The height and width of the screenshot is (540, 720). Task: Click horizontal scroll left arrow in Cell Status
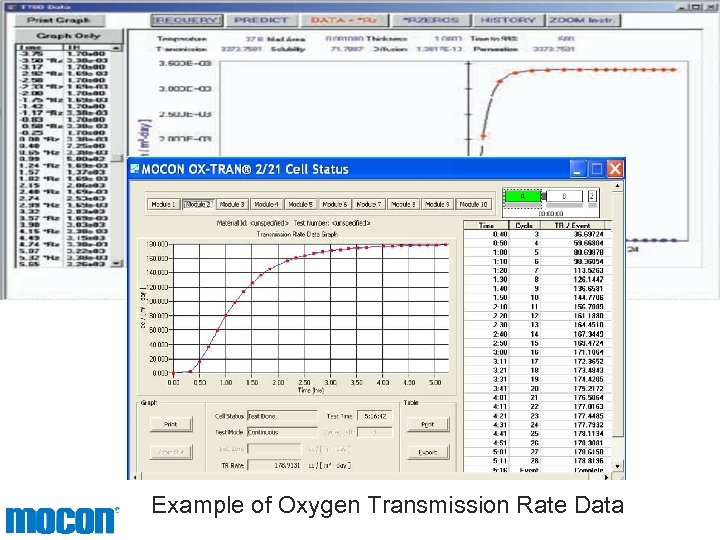(x=135, y=477)
